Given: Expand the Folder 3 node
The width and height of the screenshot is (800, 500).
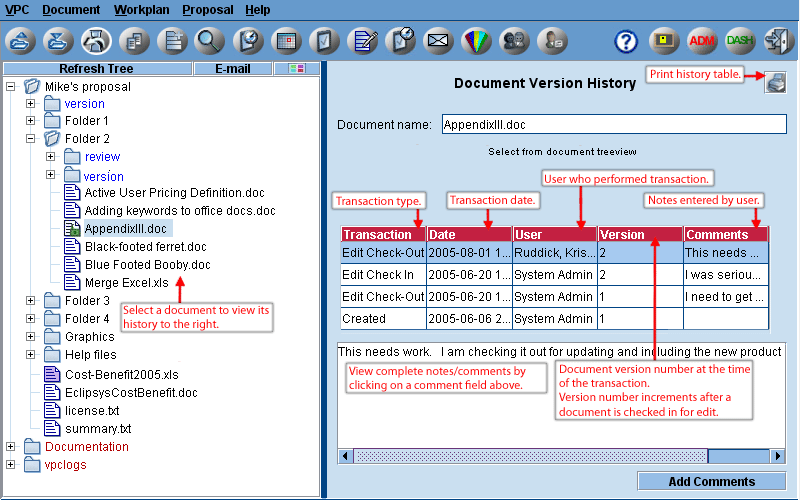Looking at the screenshot, I should pyautogui.click(x=31, y=301).
